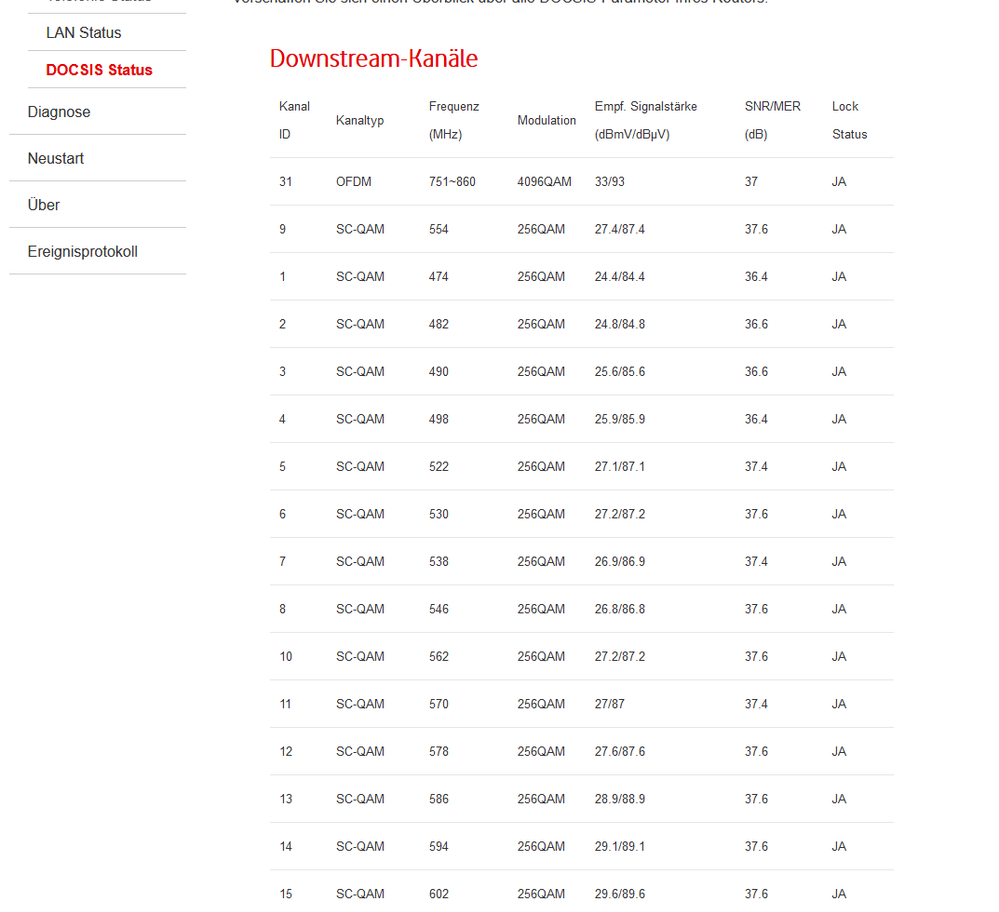Open the LAN Status page
Viewport: 999px width, 912px height.
83,33
